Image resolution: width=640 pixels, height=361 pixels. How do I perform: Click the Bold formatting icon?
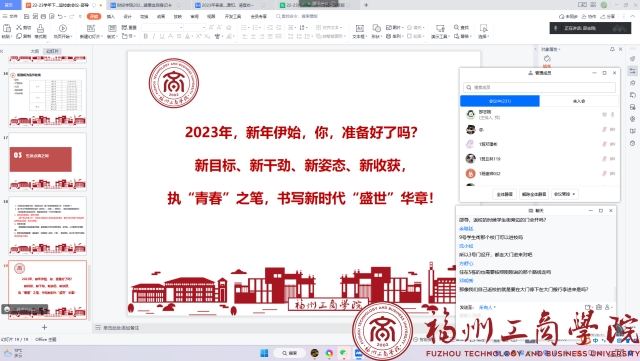(x=146, y=36)
